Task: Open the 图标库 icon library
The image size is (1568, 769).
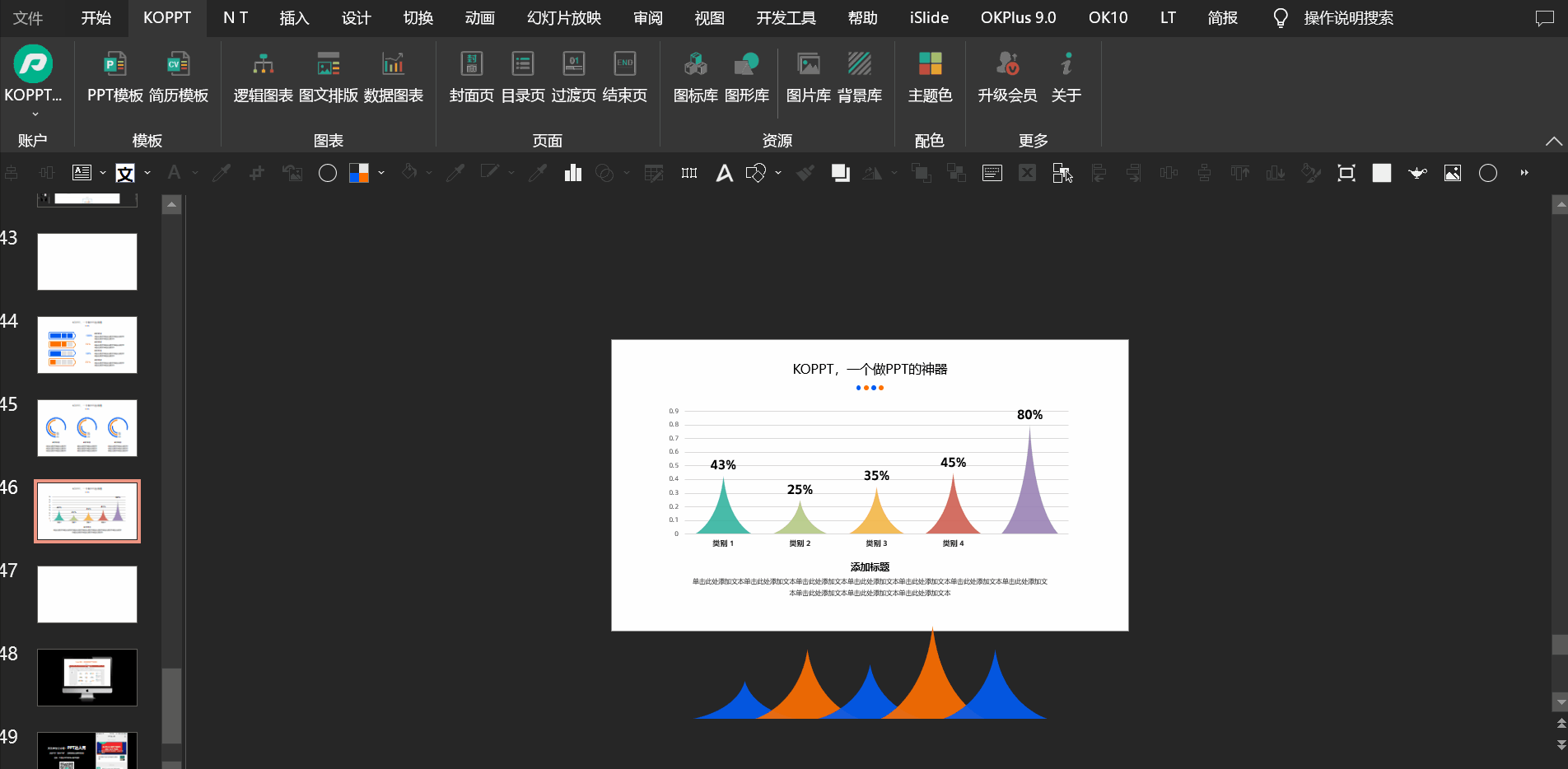Action: 696,76
